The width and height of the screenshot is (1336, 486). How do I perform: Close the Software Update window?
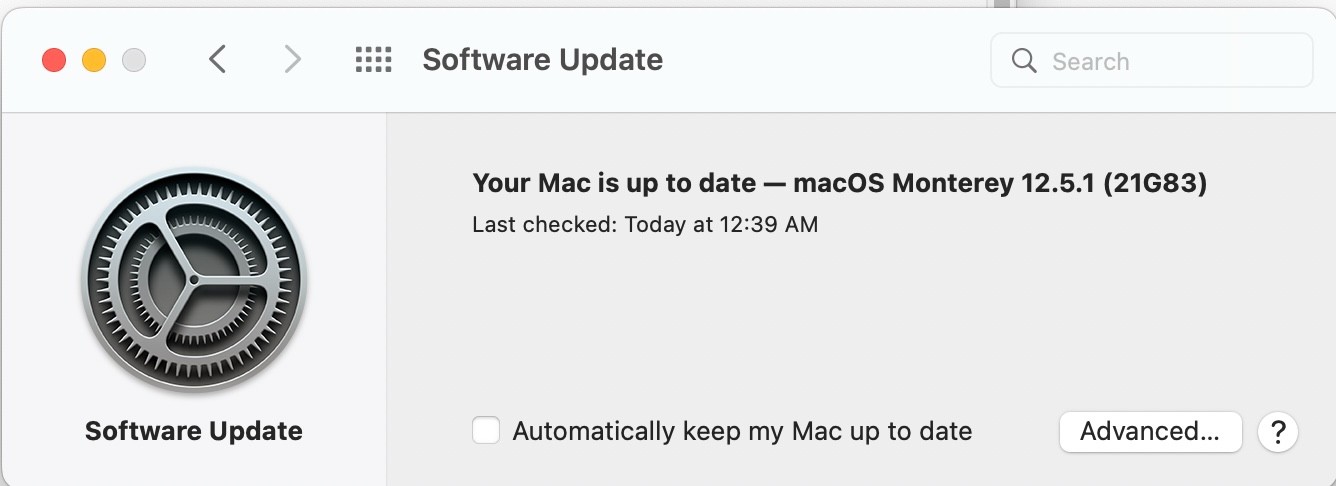[x=54, y=60]
